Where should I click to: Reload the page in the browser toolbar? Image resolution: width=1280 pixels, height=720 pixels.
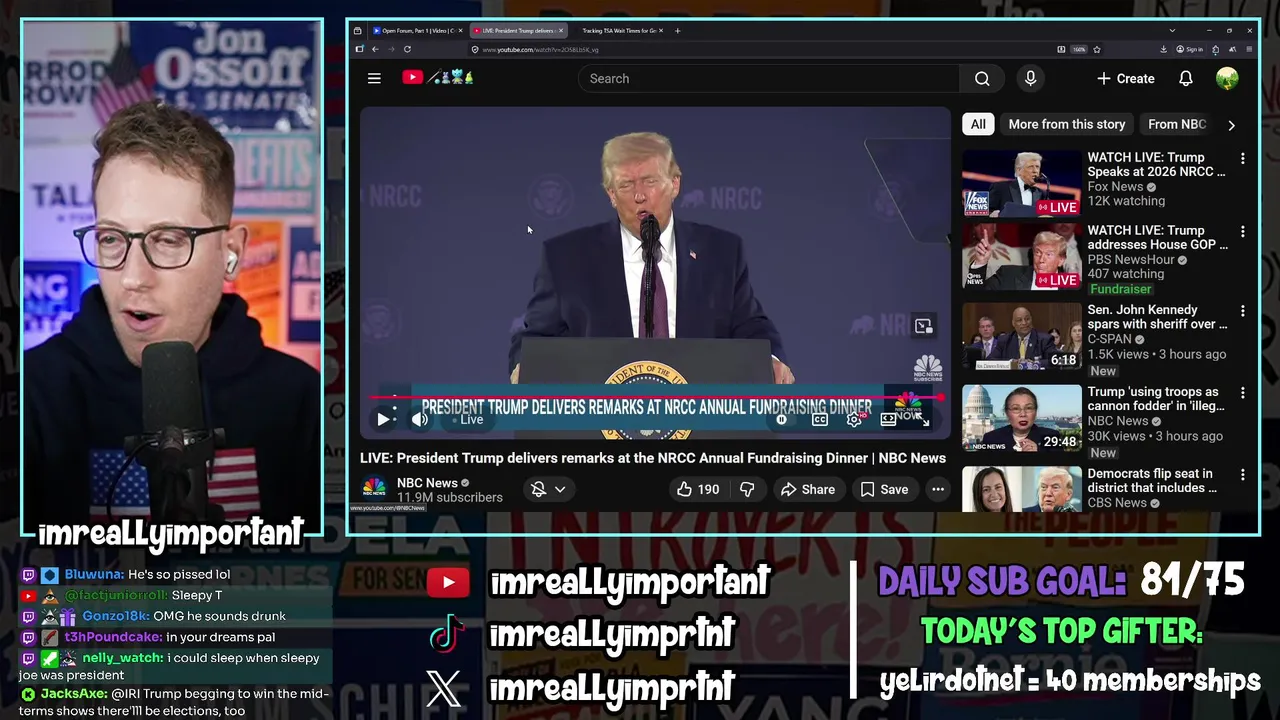point(407,49)
